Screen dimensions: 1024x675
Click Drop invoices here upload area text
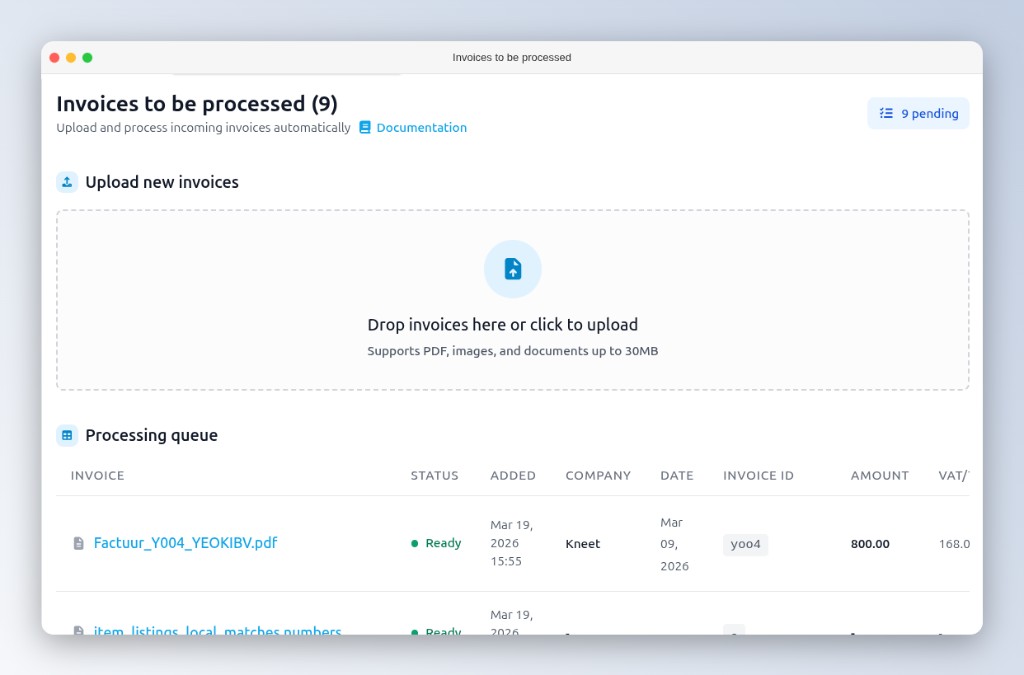(502, 325)
